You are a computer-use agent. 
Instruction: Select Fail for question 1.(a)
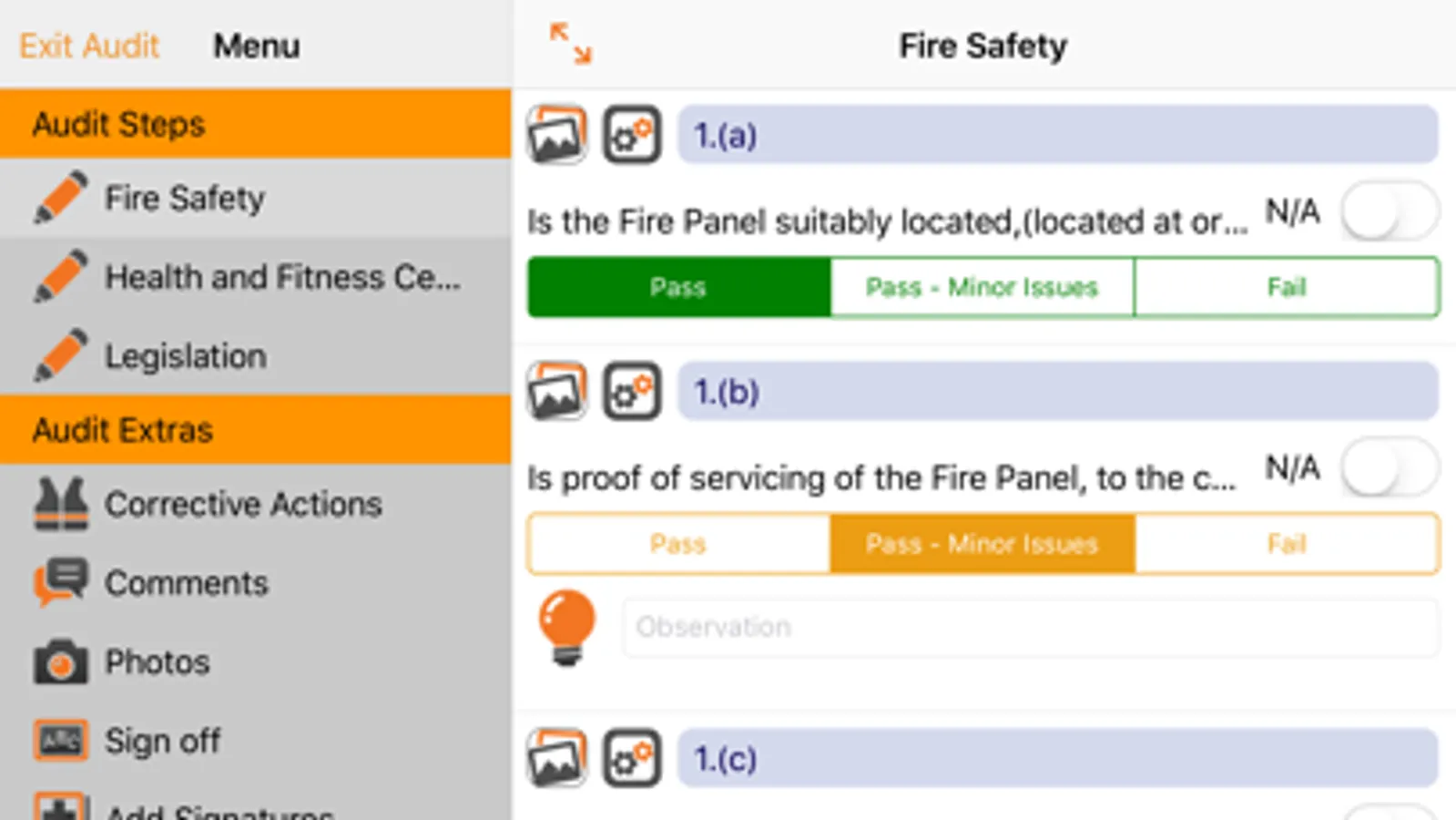tap(1286, 288)
